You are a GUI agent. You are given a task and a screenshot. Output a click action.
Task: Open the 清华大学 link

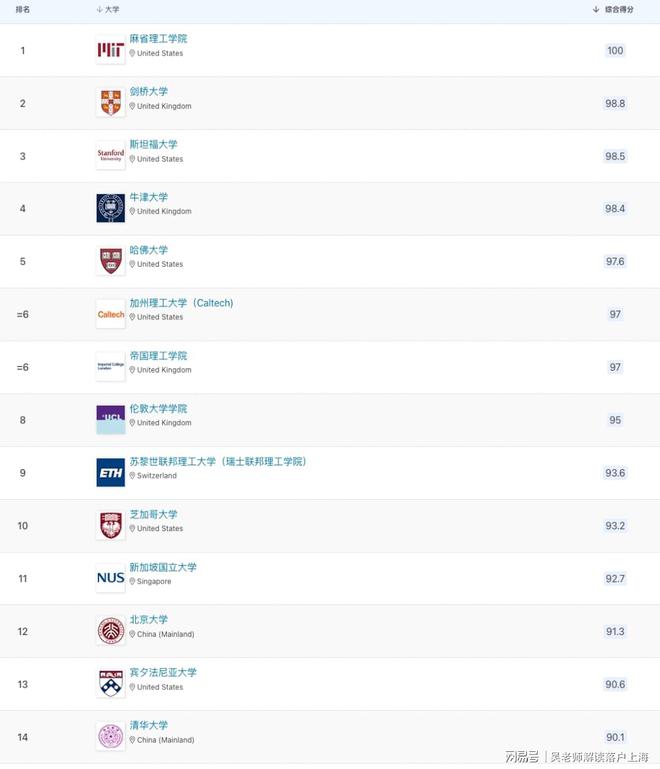coord(149,725)
